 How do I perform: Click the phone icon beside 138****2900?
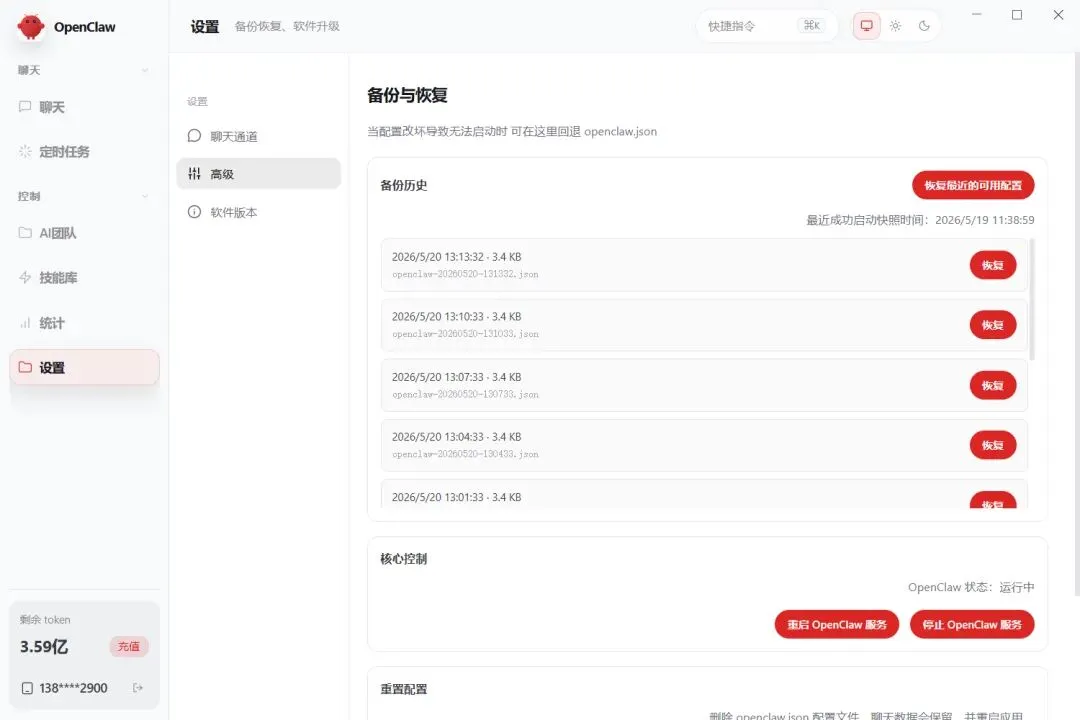point(28,688)
